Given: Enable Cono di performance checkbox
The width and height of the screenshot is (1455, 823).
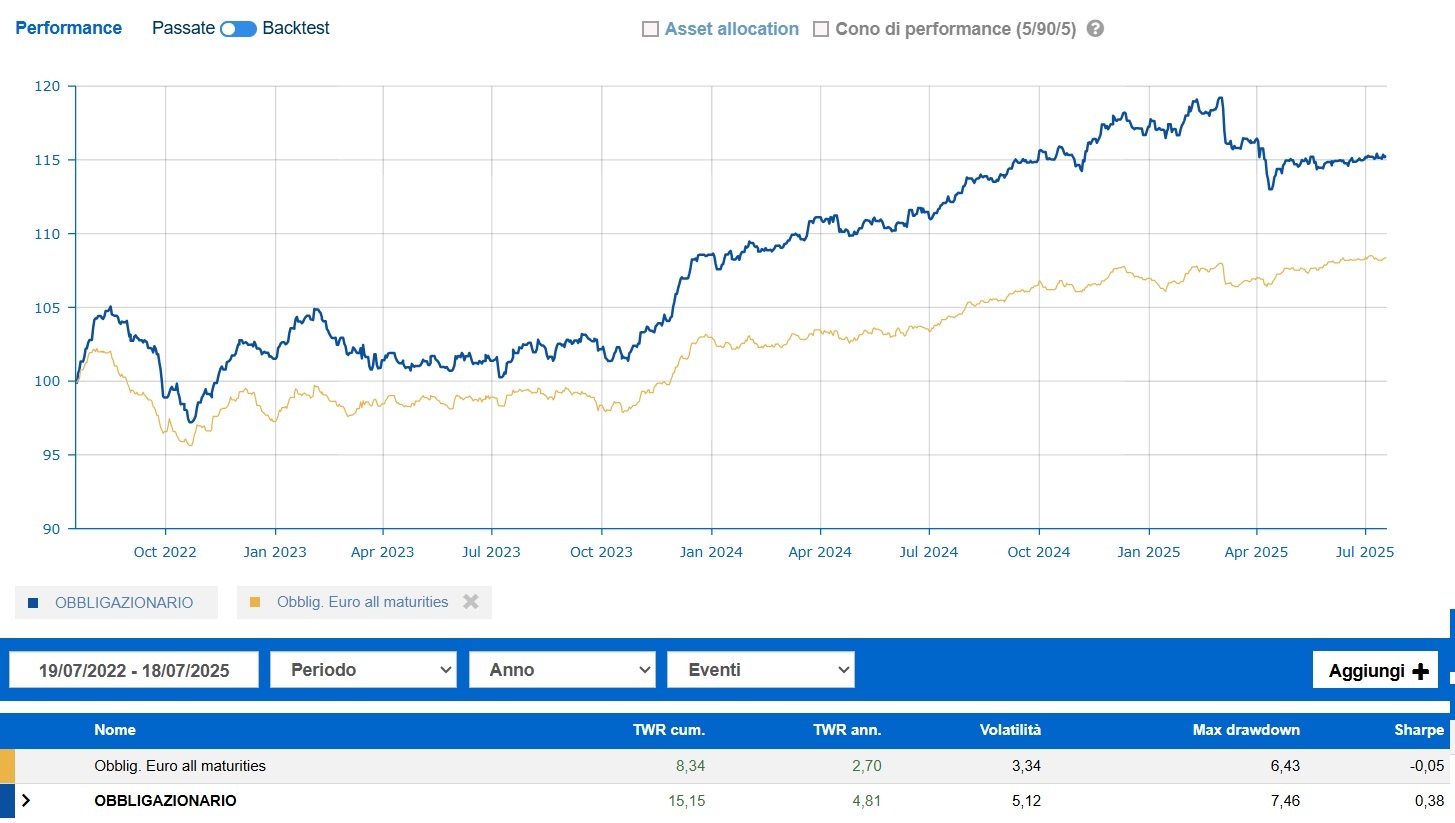Looking at the screenshot, I should pos(821,29).
